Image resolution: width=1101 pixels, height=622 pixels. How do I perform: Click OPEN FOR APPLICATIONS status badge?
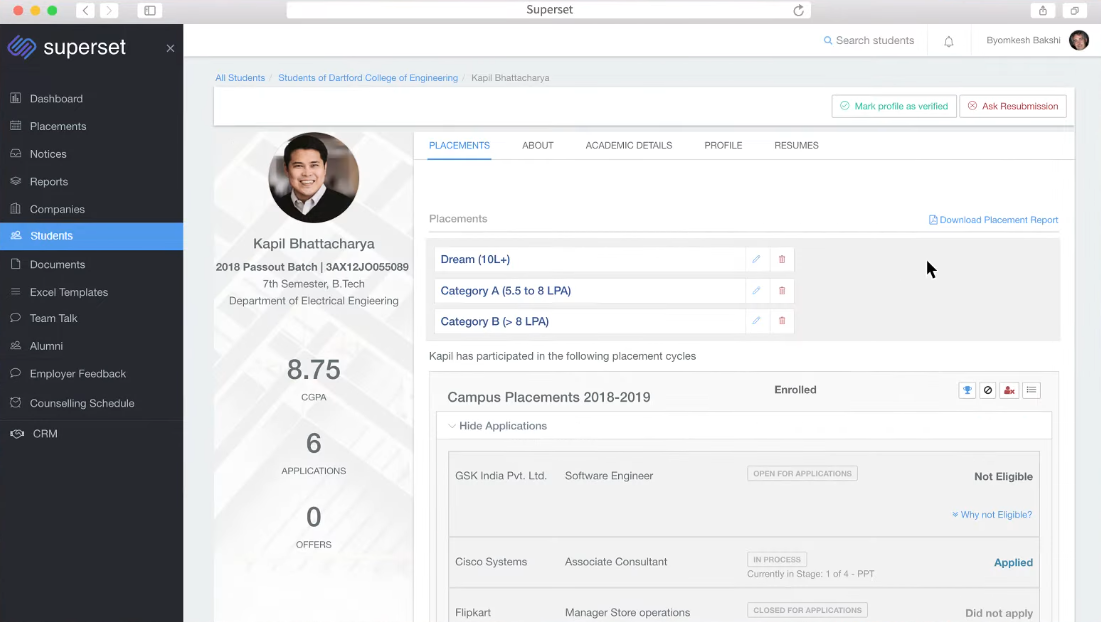coord(802,474)
